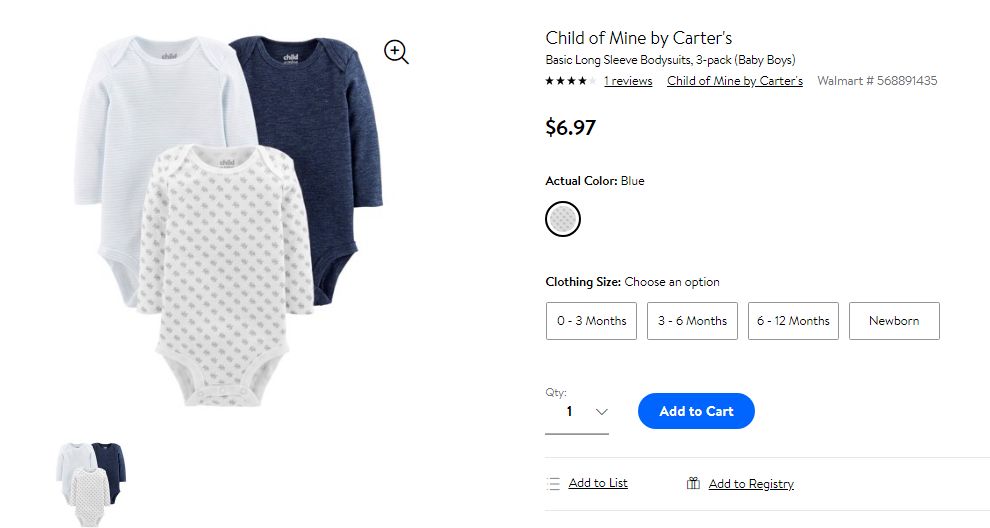Click the main bodysuits product image
This screenshot has width=990, height=528.
[x=229, y=221]
